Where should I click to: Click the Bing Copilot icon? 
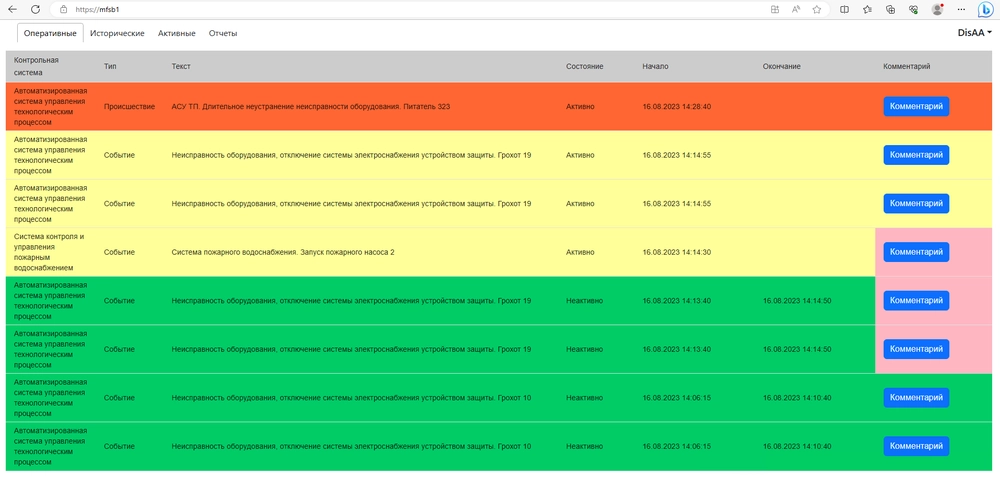tap(985, 10)
